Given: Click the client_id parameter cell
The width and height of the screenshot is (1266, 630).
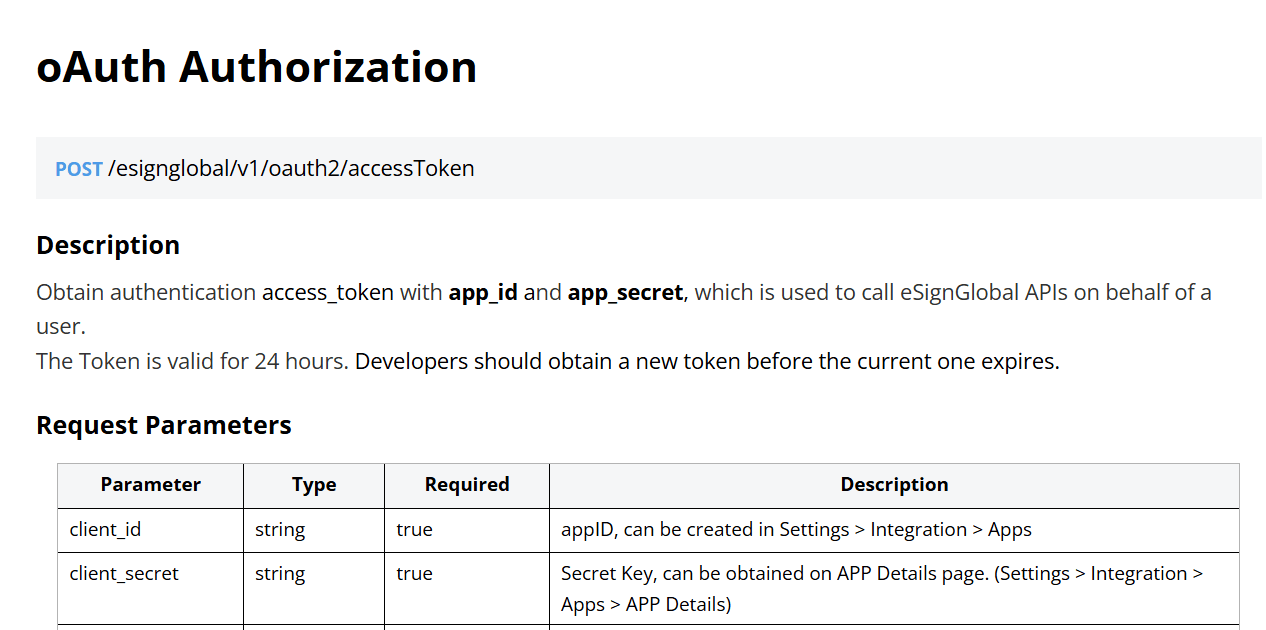Looking at the screenshot, I should click(105, 530).
